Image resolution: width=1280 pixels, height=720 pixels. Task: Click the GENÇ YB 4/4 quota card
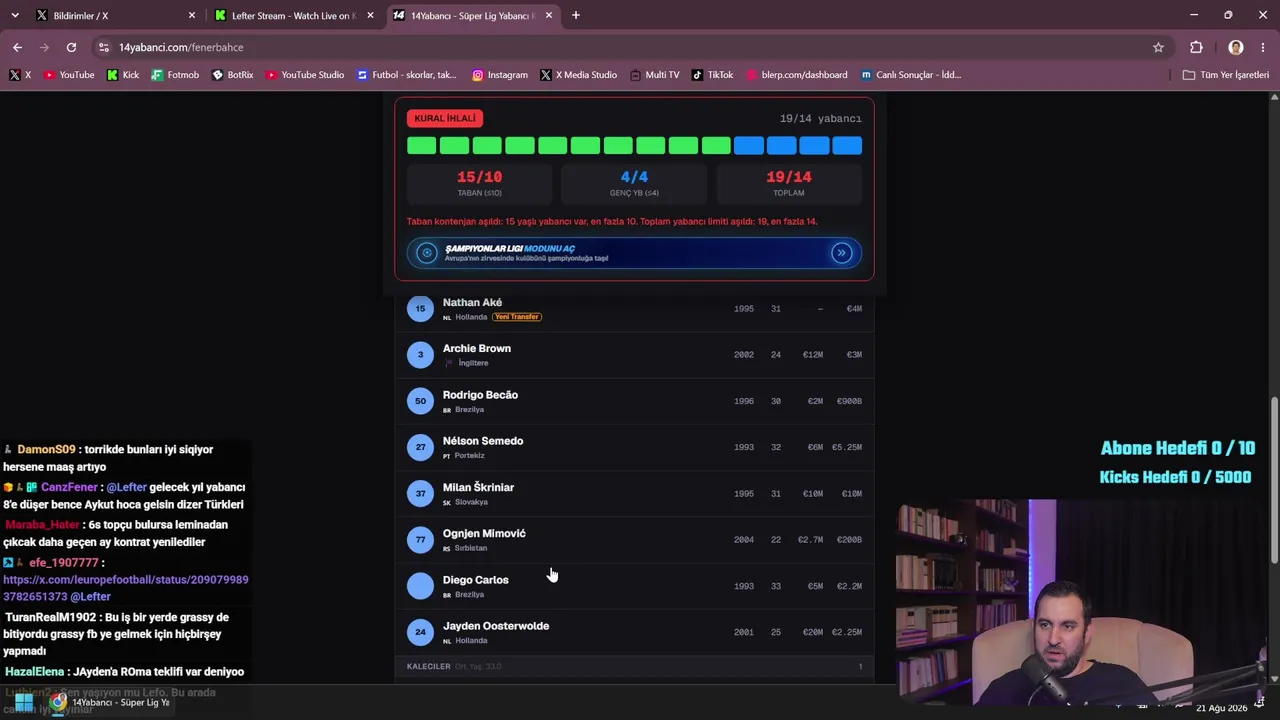tap(634, 183)
